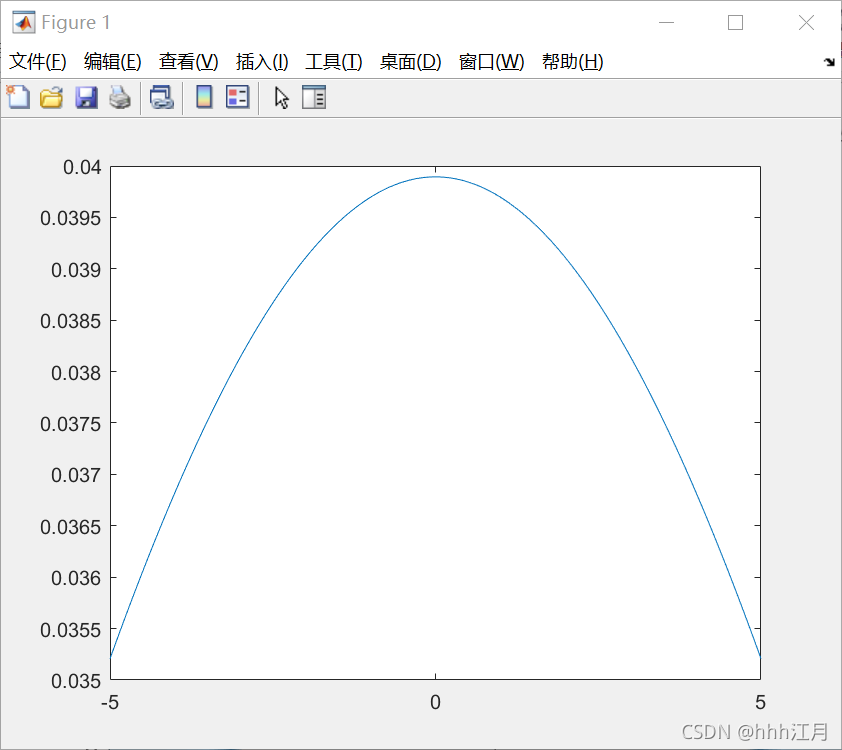842x750 pixels.
Task: Click the y-axis label 0.0365
Action: 70,527
